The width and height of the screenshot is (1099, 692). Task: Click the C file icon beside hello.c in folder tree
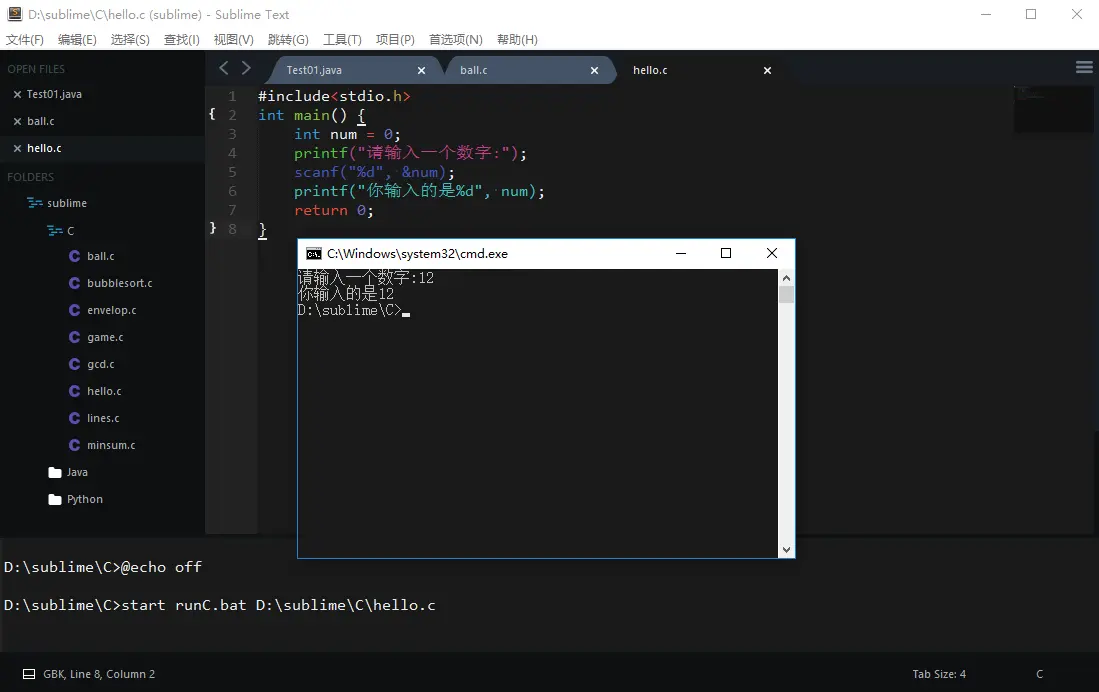tap(74, 391)
